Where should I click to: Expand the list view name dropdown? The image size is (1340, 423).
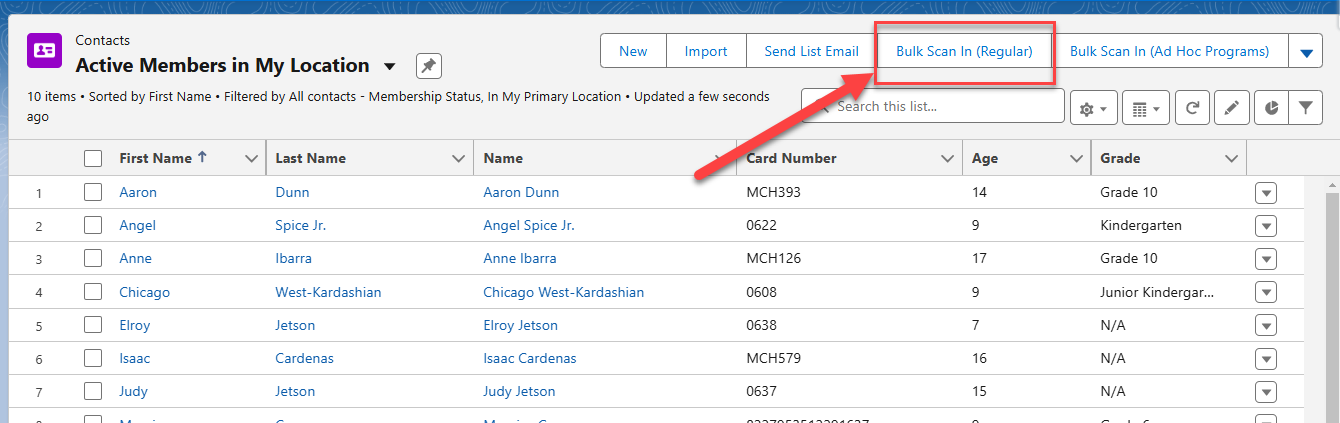(x=390, y=67)
